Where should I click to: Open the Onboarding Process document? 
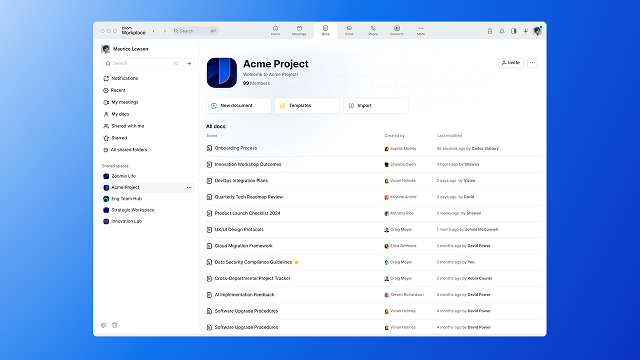236,148
